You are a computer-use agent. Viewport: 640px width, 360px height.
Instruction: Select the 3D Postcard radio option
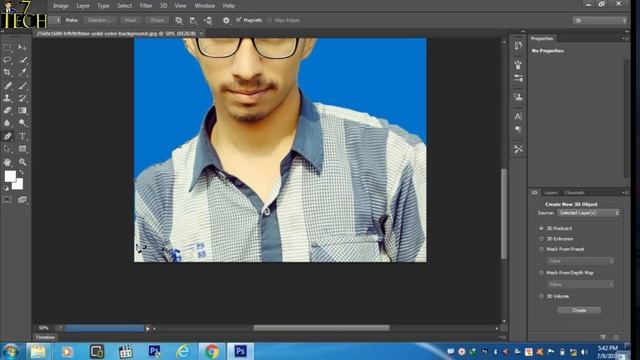(542, 228)
